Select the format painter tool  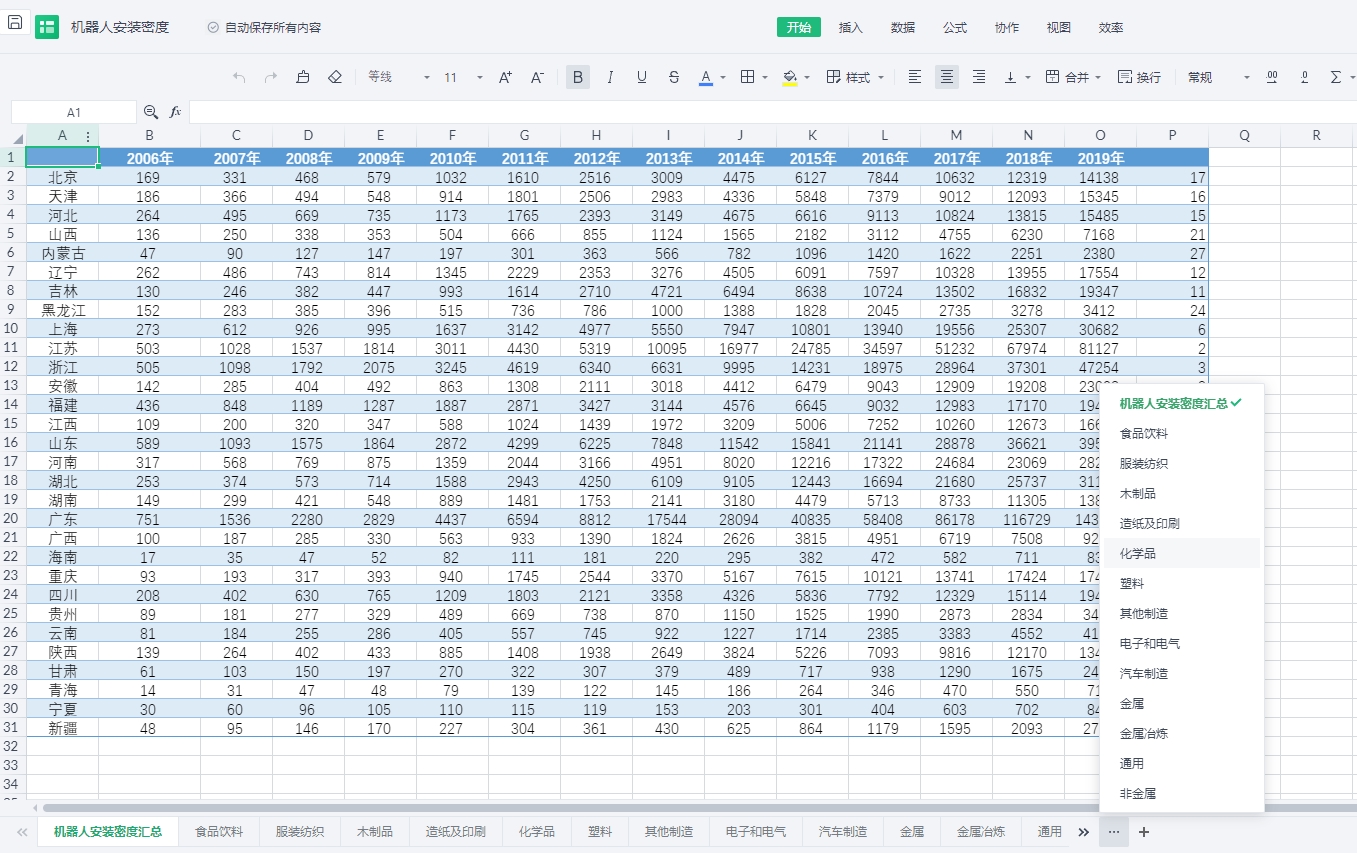pyautogui.click(x=303, y=77)
